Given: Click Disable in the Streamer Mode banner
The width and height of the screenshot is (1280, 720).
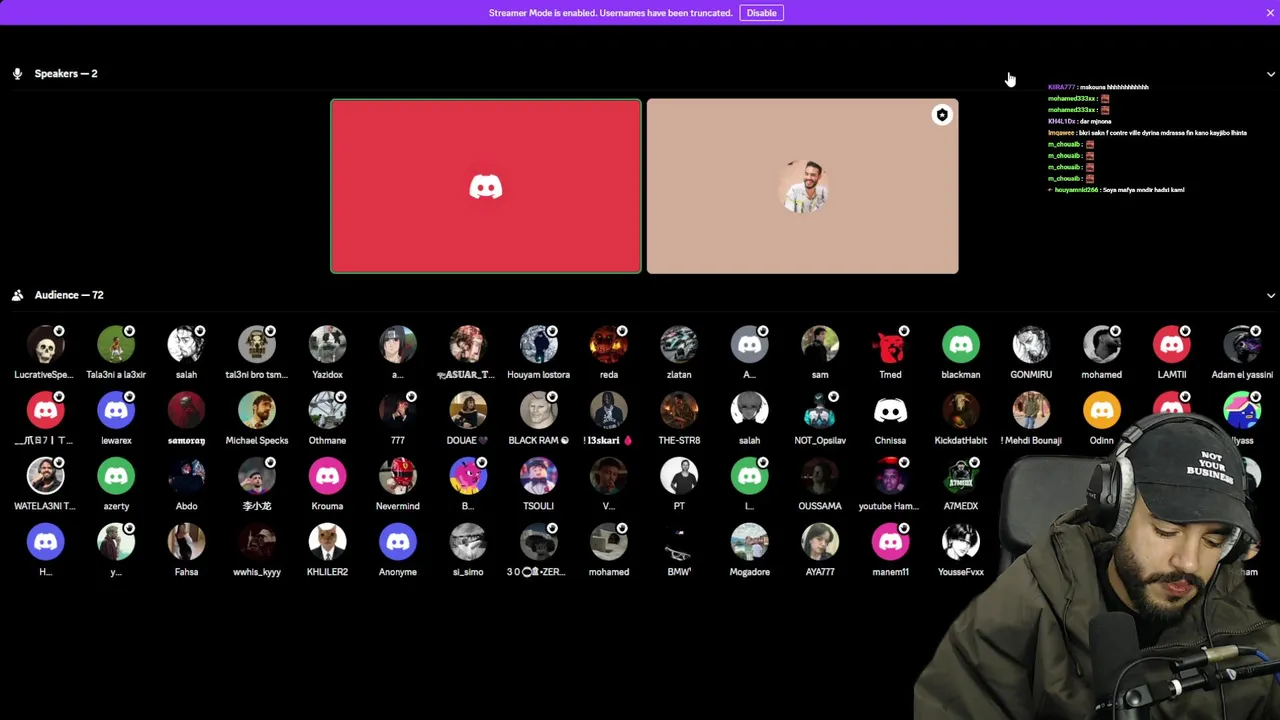Looking at the screenshot, I should (x=761, y=13).
